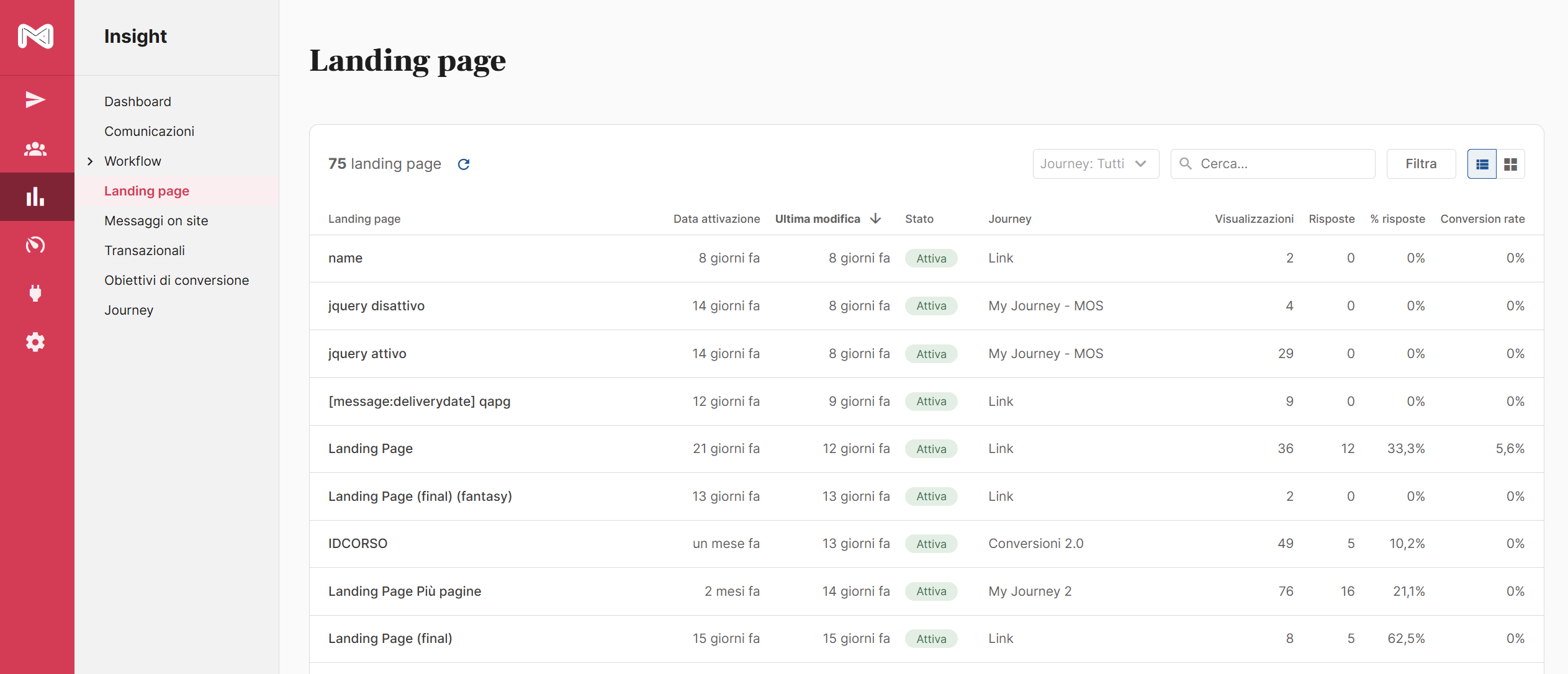Open the plug integrations icon
Image resolution: width=1568 pixels, height=674 pixels.
pos(35,293)
